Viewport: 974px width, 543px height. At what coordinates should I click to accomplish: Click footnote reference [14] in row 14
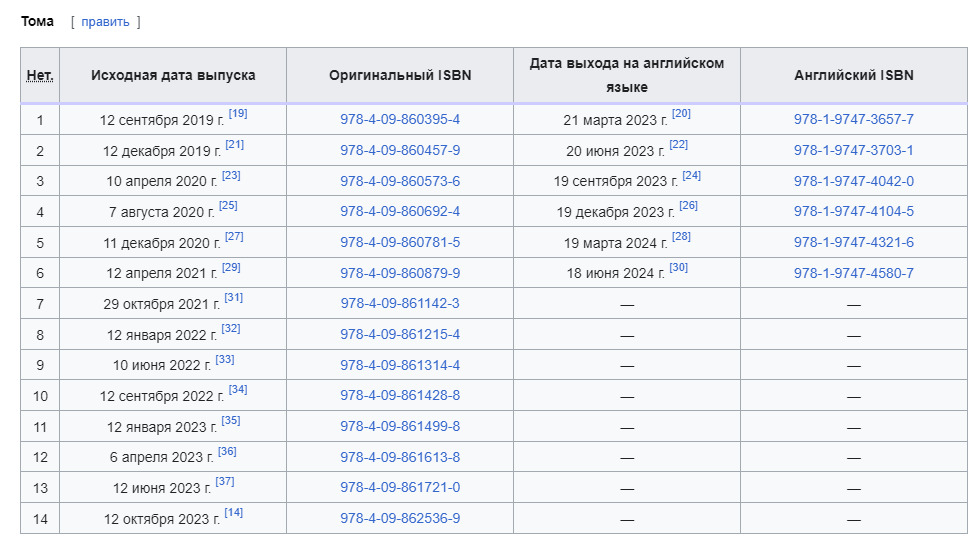(x=234, y=513)
